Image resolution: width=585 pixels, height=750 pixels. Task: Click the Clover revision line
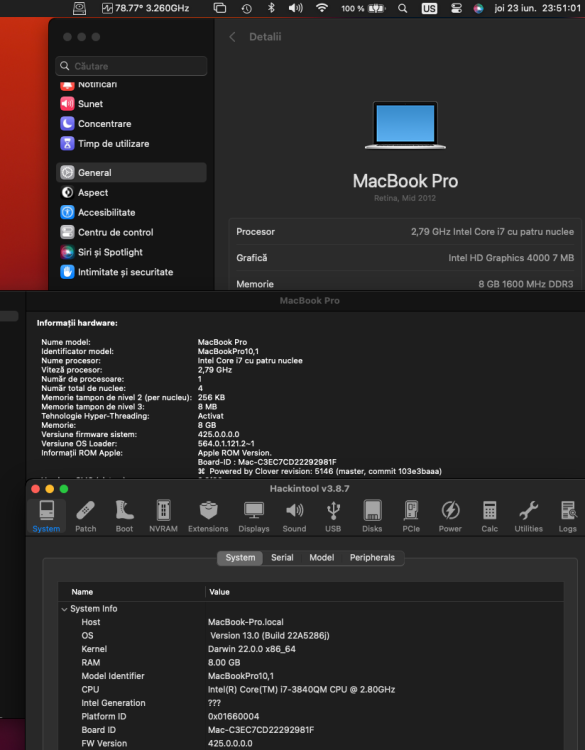320,472
